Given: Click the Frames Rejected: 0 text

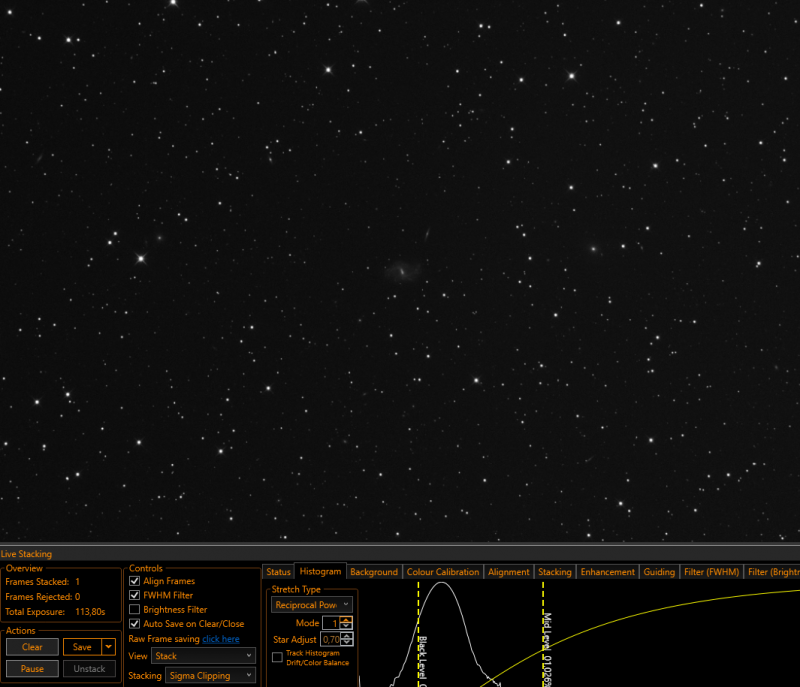Looking at the screenshot, I should [x=42, y=596].
